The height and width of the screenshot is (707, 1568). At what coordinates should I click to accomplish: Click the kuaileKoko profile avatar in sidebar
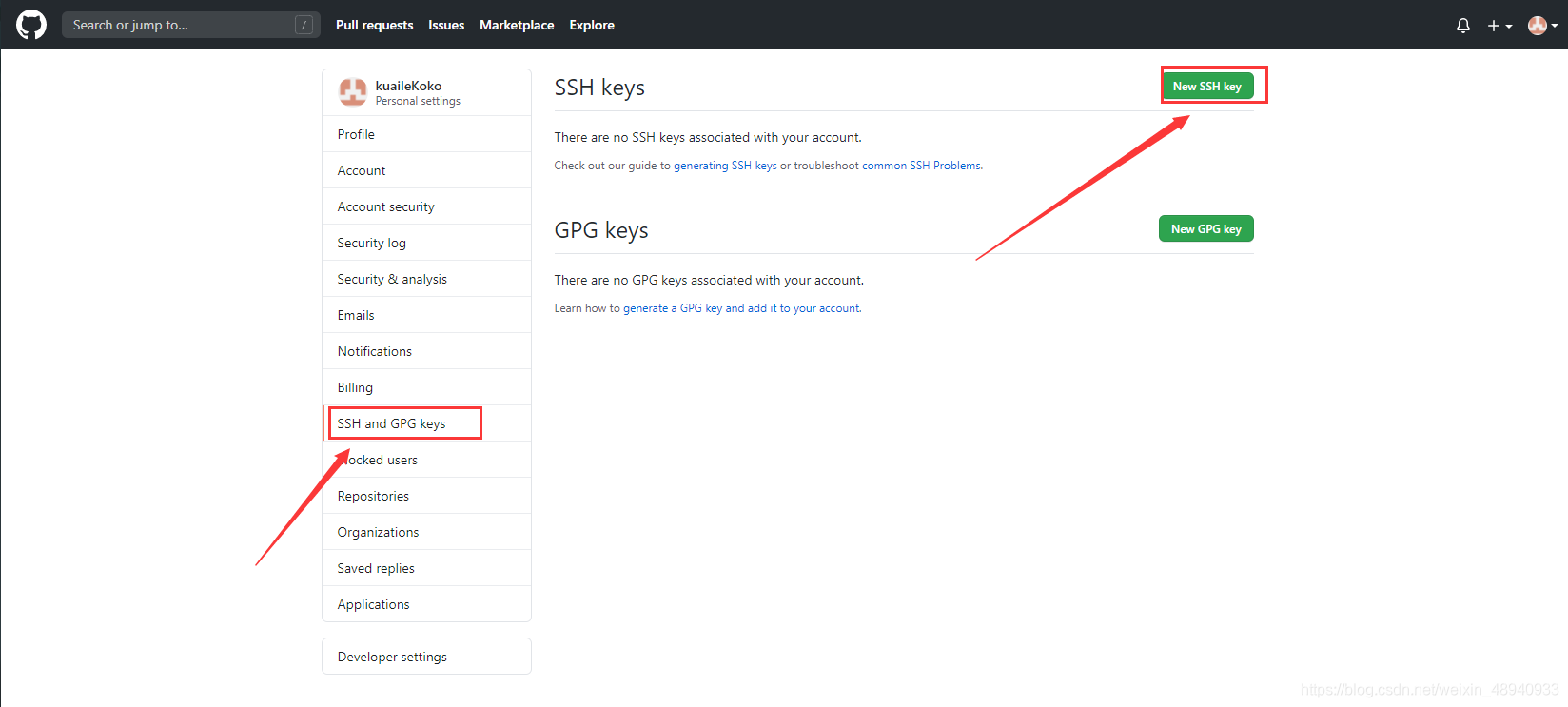click(x=353, y=92)
